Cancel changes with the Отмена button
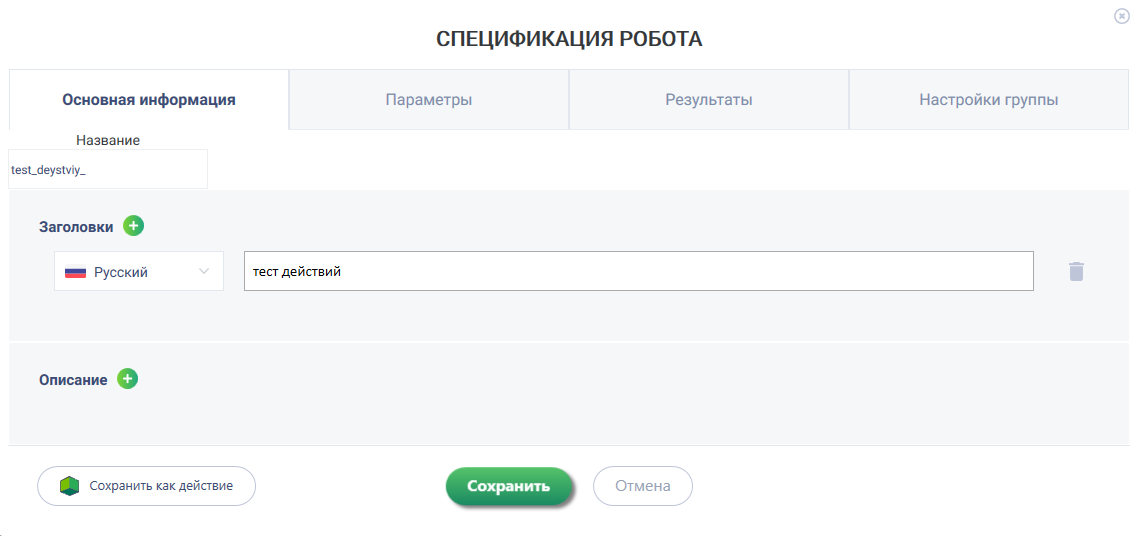 [643, 486]
